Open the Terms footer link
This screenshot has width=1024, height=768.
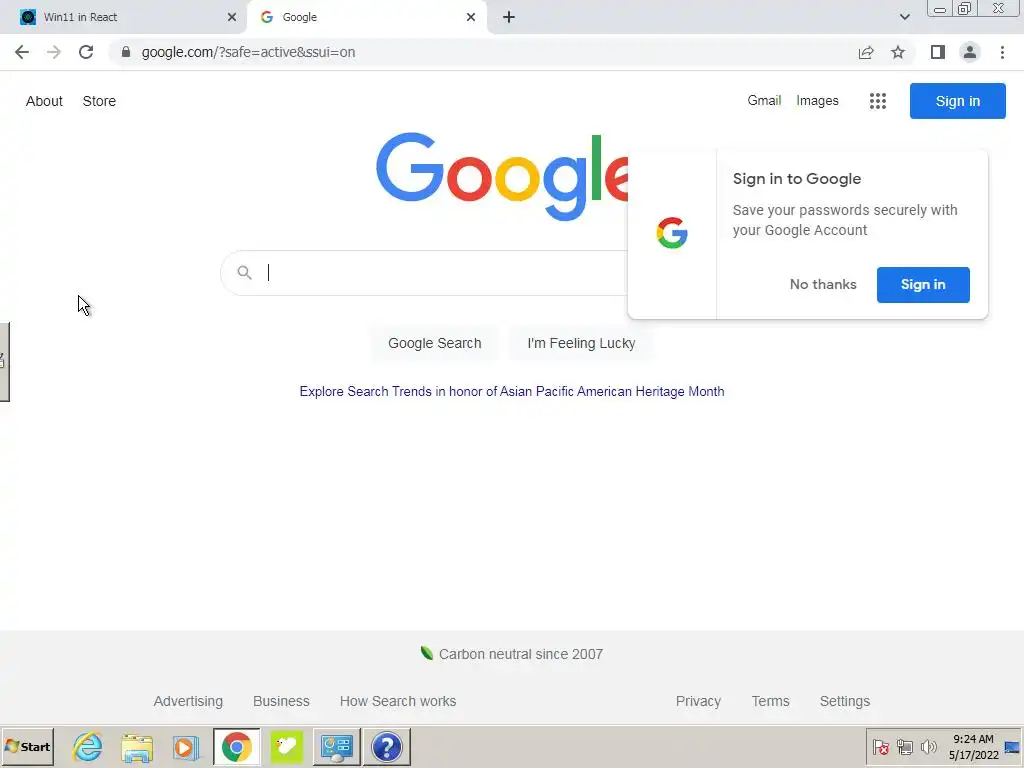tap(771, 701)
